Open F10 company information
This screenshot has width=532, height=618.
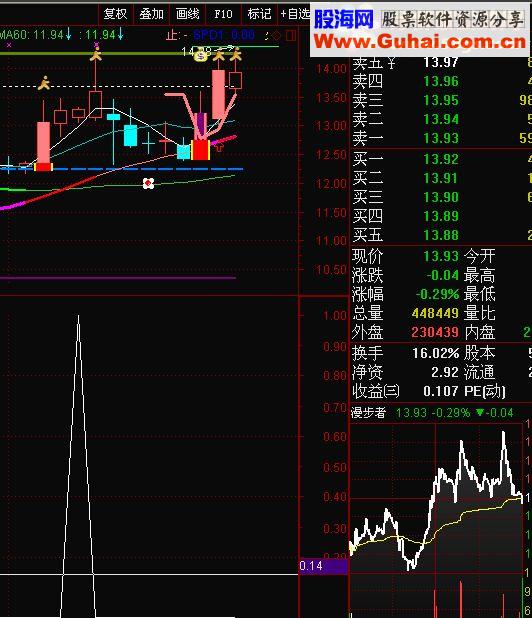coord(223,14)
